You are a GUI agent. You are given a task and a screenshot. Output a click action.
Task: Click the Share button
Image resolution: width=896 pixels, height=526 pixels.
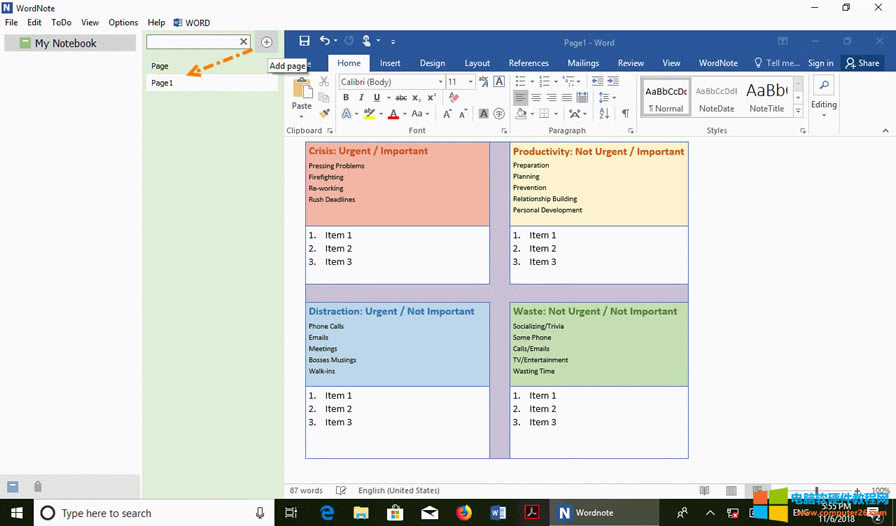(862, 63)
